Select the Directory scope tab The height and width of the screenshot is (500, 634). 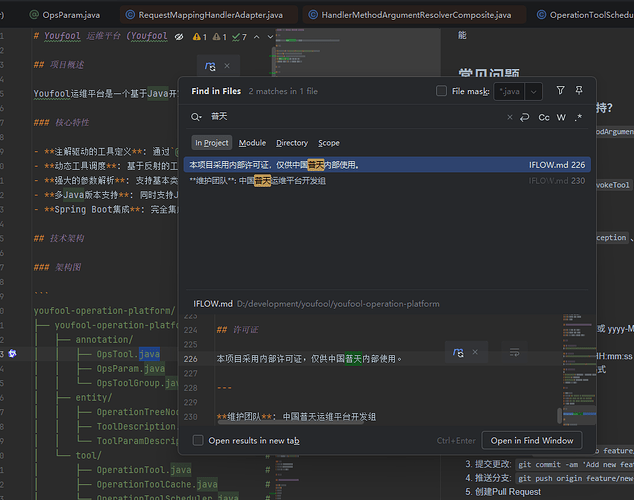[292, 143]
